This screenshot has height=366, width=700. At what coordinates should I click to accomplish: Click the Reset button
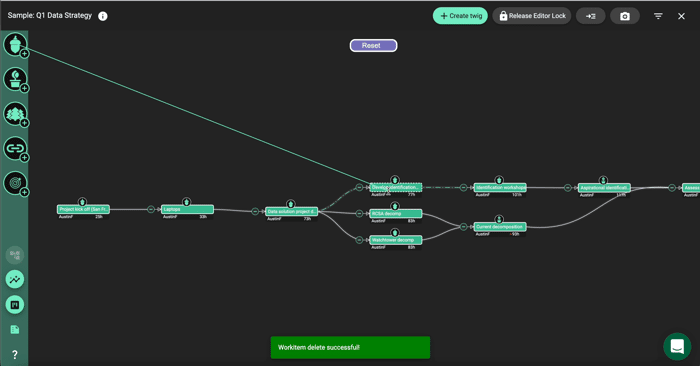click(373, 46)
